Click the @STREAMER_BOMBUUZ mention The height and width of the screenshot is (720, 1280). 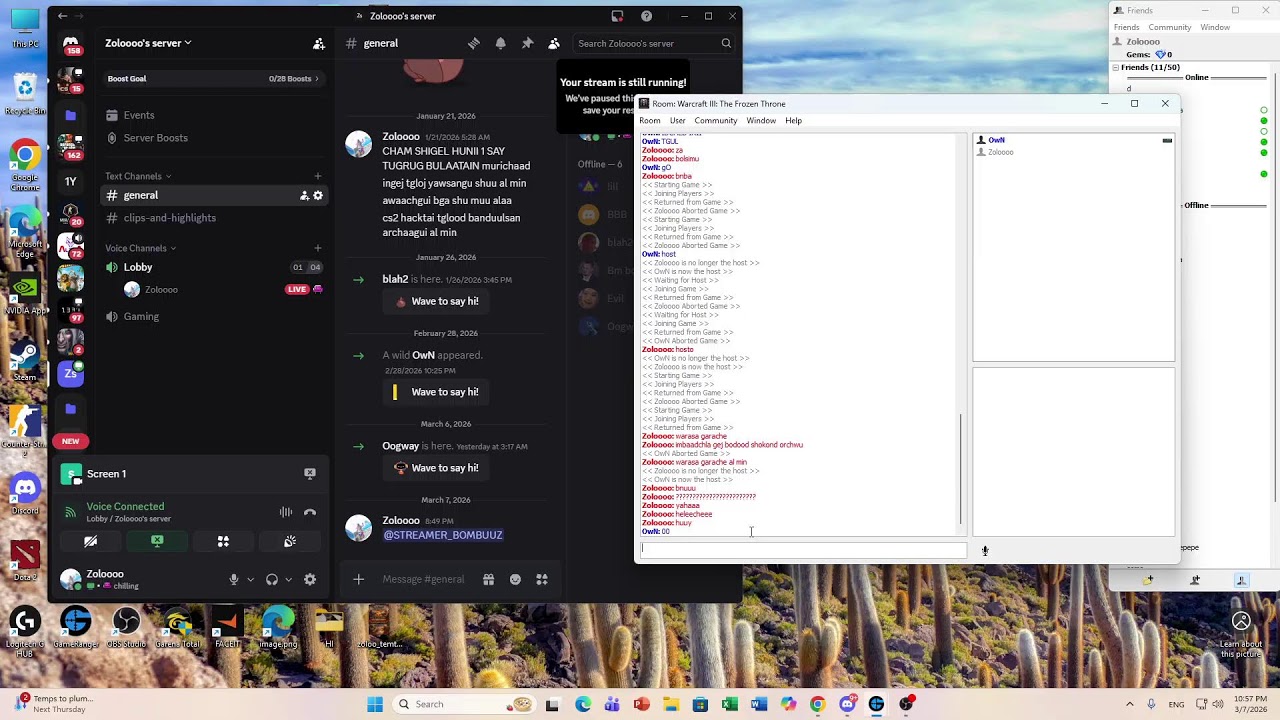(x=443, y=535)
